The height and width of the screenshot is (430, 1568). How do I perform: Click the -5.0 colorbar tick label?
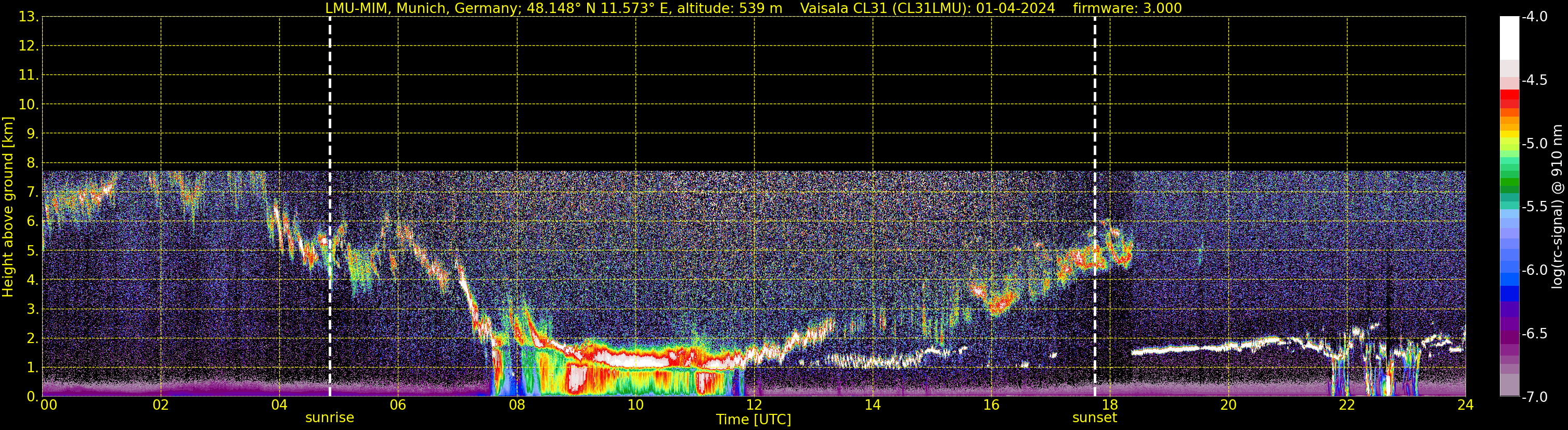[1534, 144]
